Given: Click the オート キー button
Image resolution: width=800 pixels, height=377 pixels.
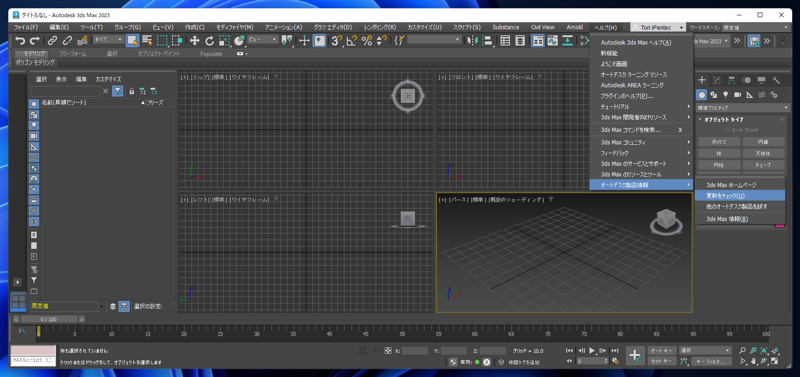Looking at the screenshot, I should pyautogui.click(x=662, y=350).
